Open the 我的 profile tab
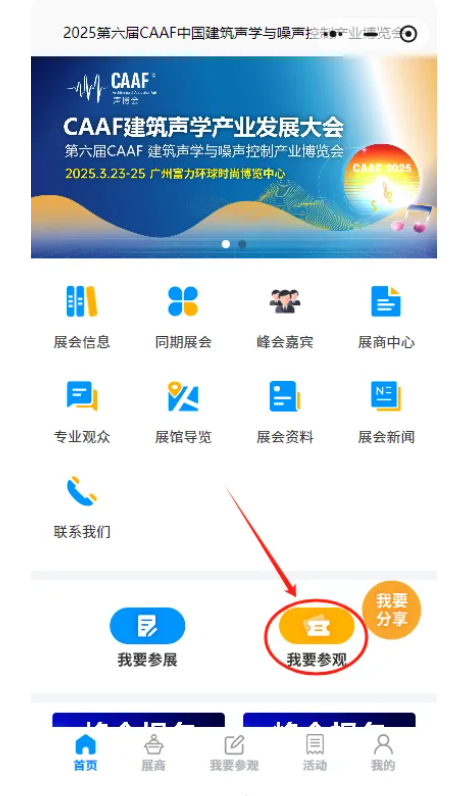Screen dimensions: 454x796 [383, 752]
